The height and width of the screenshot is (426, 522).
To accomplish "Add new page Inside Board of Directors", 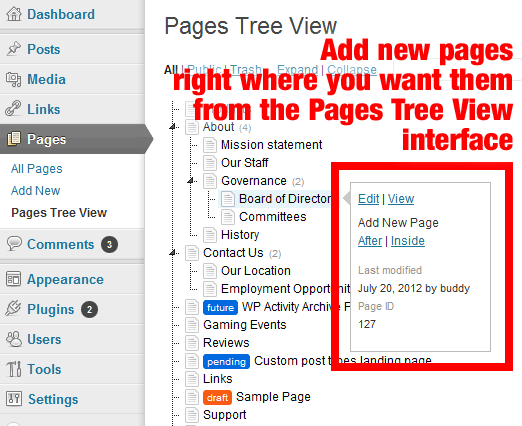I will [408, 241].
